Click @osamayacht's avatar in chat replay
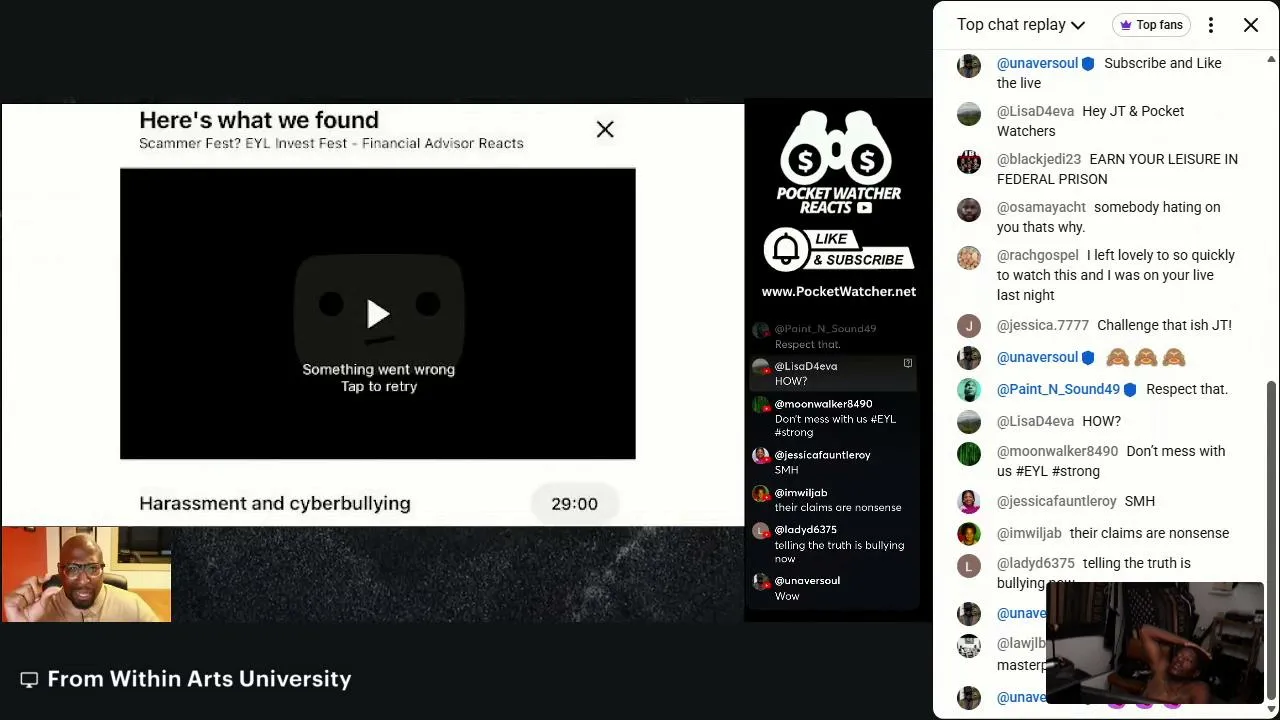 click(969, 209)
